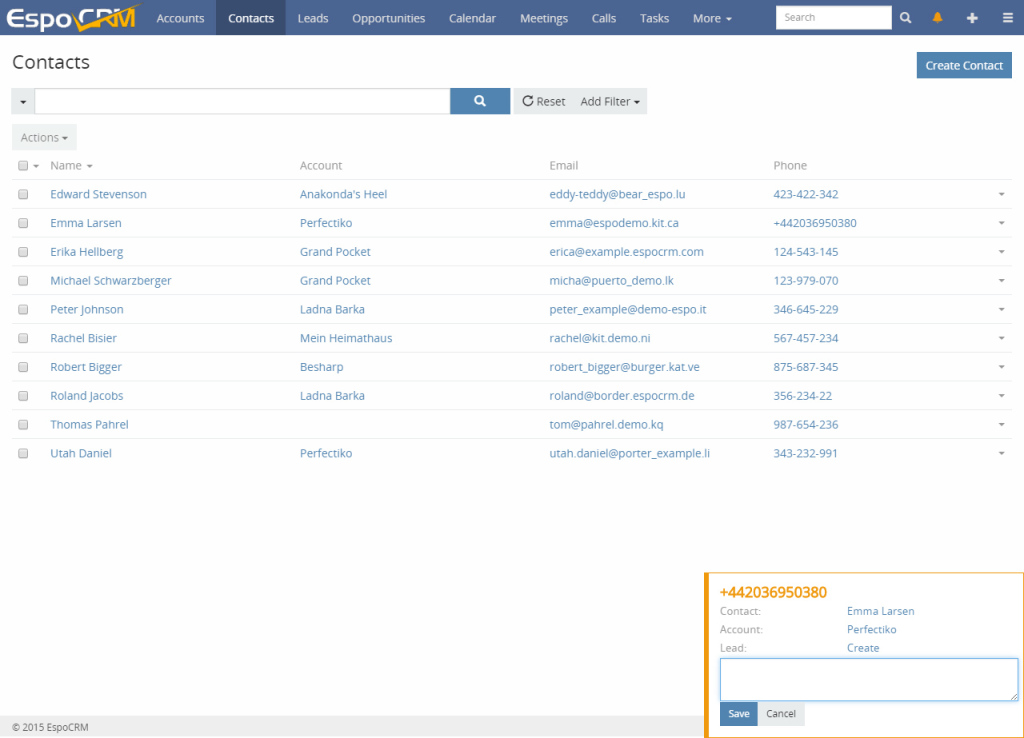1024x738 pixels.
Task: Switch to the Leads tab
Action: [x=312, y=17]
